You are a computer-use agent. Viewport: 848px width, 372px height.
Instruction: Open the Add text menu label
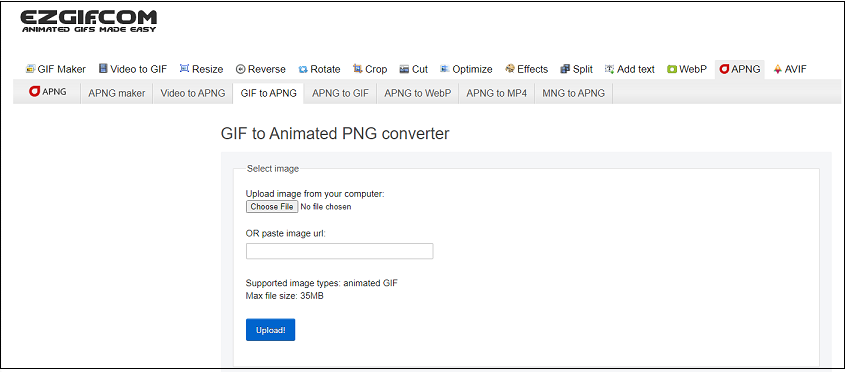click(x=635, y=69)
